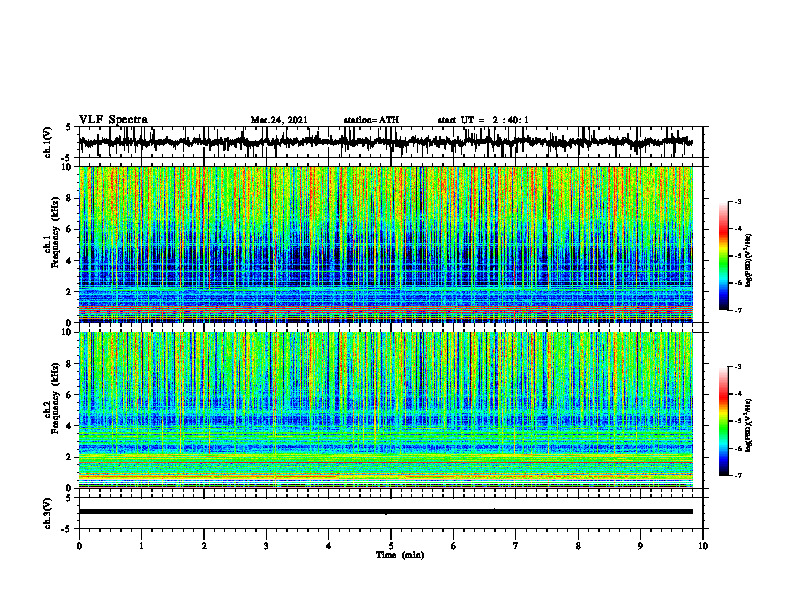Click ch.2 frequency tick label '6'

click(70, 395)
